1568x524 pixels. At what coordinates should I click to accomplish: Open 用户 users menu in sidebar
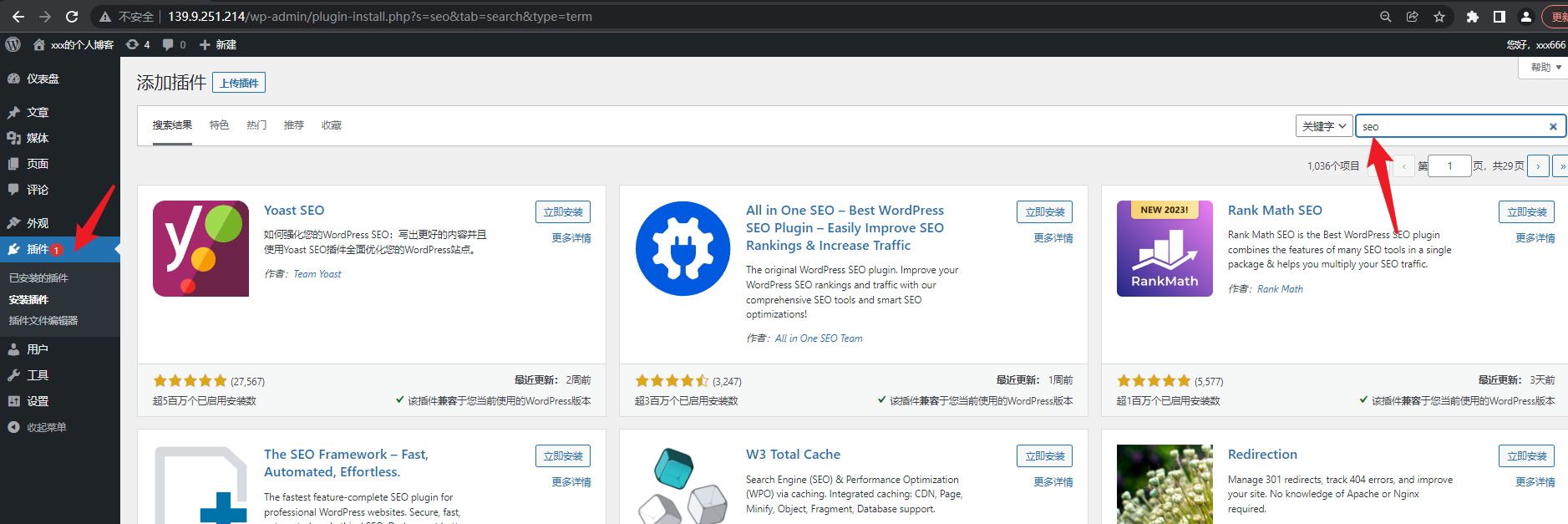60,349
